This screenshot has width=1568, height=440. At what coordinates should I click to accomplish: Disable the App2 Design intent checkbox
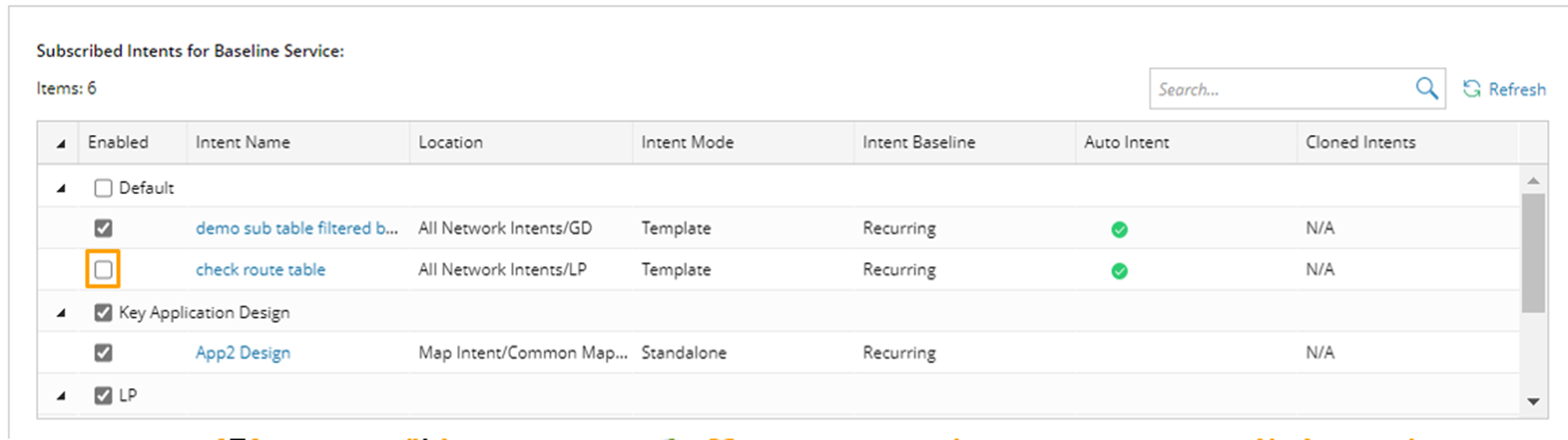pyautogui.click(x=103, y=353)
